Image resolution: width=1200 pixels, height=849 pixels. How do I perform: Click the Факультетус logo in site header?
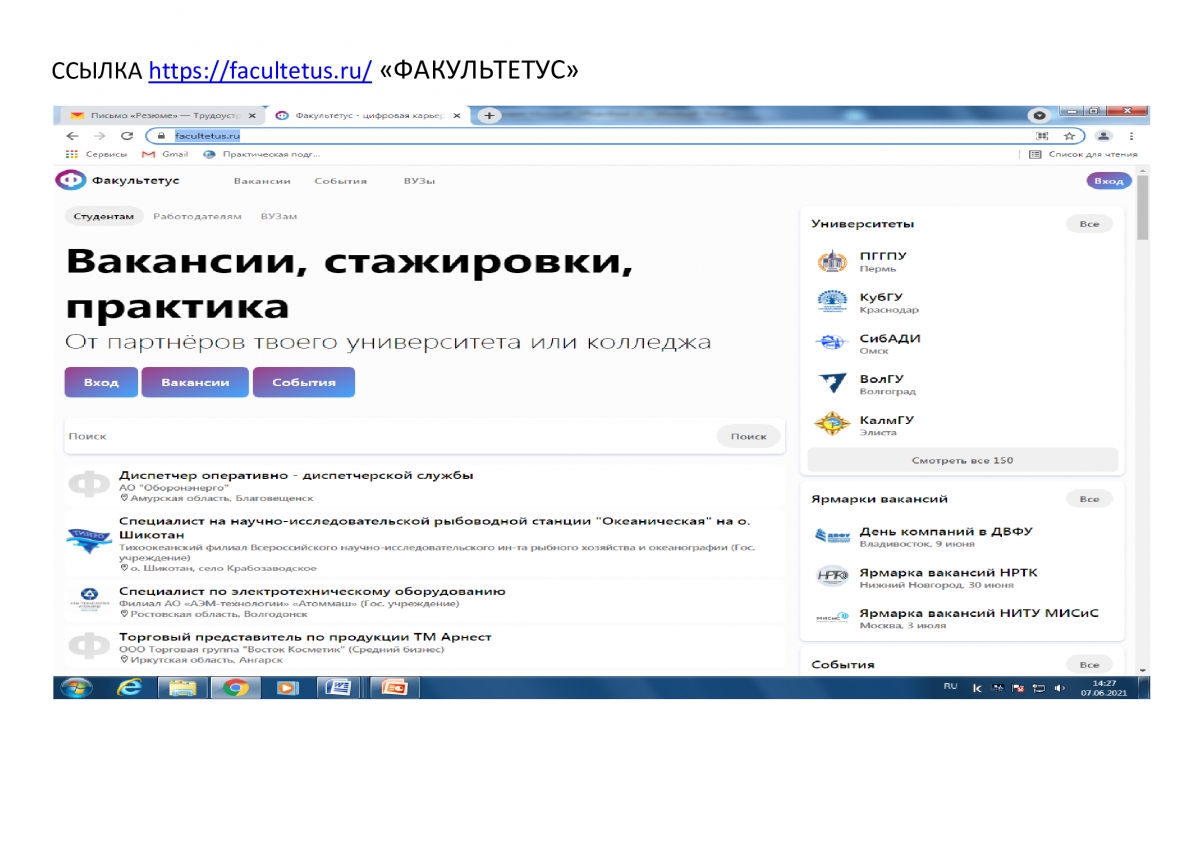117,181
